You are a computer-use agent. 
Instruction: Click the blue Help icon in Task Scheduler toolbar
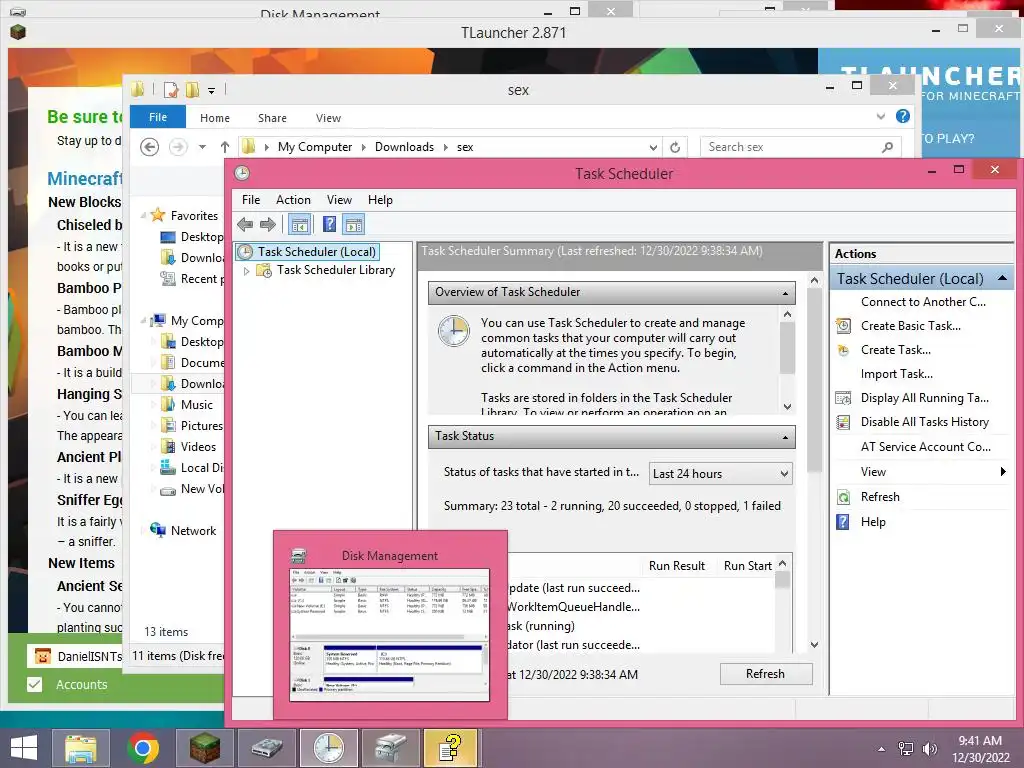coord(329,225)
